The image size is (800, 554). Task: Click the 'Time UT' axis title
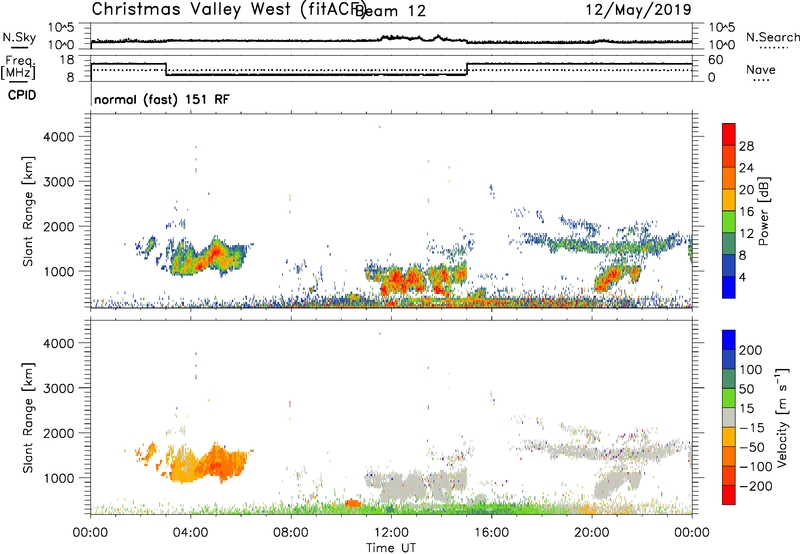coord(391,548)
